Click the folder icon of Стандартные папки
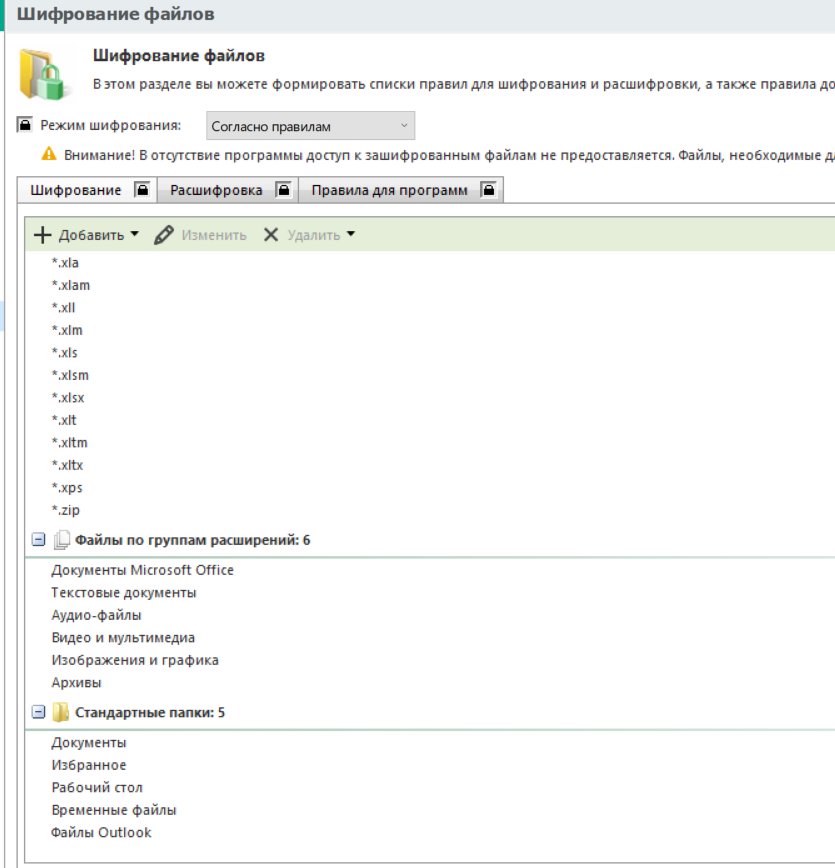 [60, 712]
